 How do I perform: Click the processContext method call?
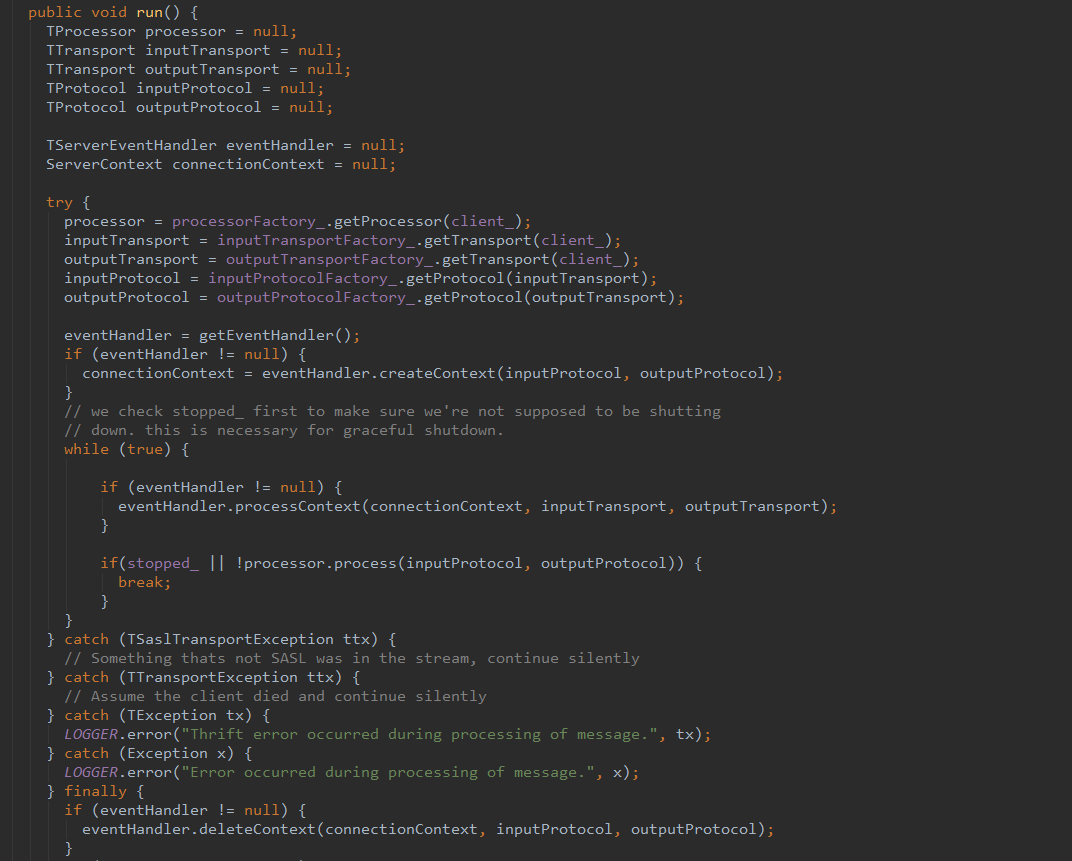pyautogui.click(x=298, y=507)
